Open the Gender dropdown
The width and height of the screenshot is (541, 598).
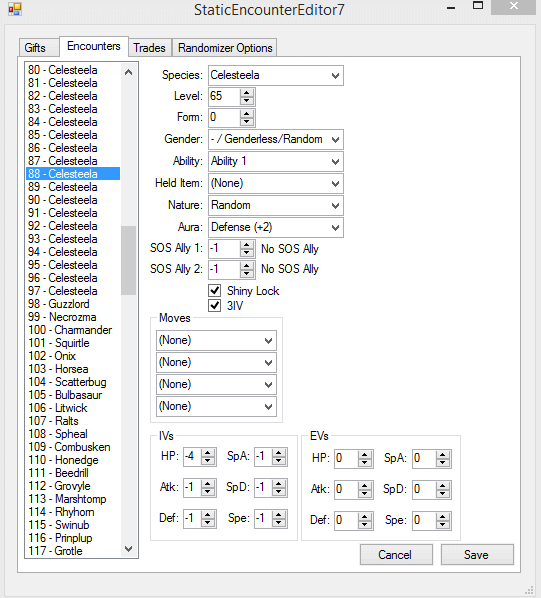[x=335, y=140]
